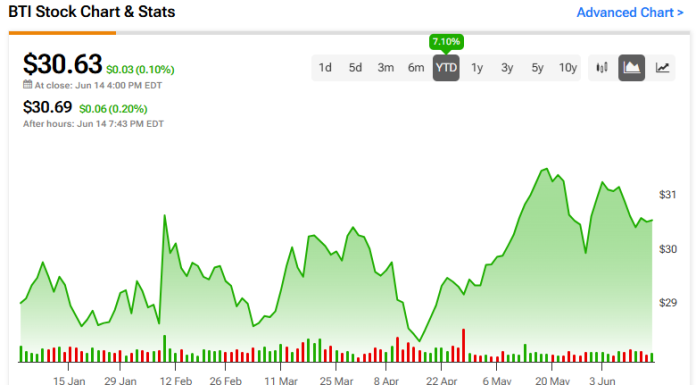Image resolution: width=696 pixels, height=385 pixels.
Task: Click the 15 Jan axis date
Action: 69,381
